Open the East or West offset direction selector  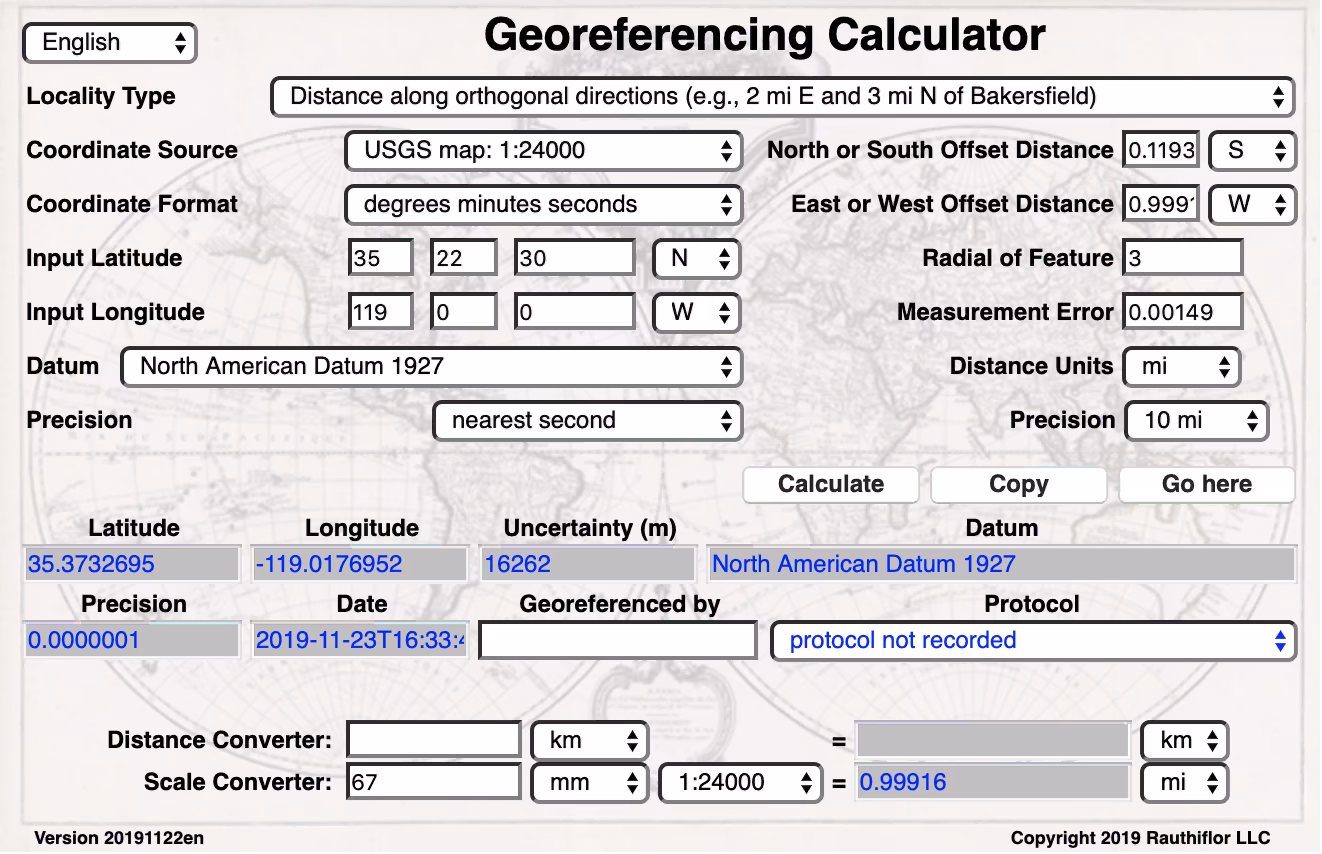[x=1252, y=204]
